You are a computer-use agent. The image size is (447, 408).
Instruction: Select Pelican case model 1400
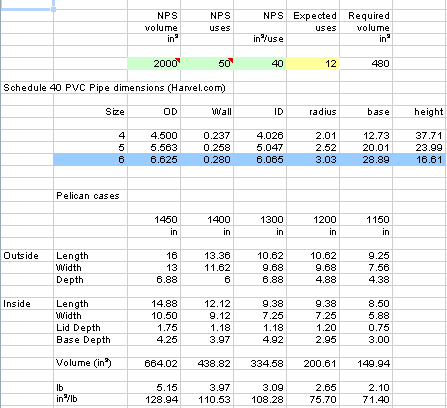tap(219, 220)
